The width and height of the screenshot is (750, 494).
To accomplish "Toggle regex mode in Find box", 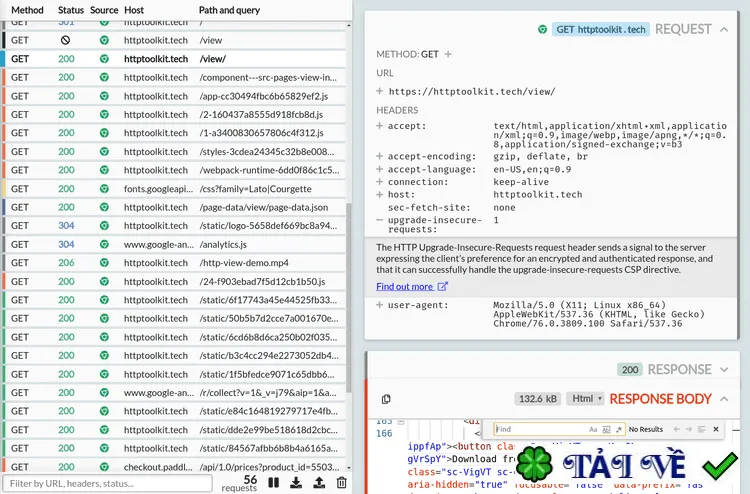I will [x=619, y=429].
